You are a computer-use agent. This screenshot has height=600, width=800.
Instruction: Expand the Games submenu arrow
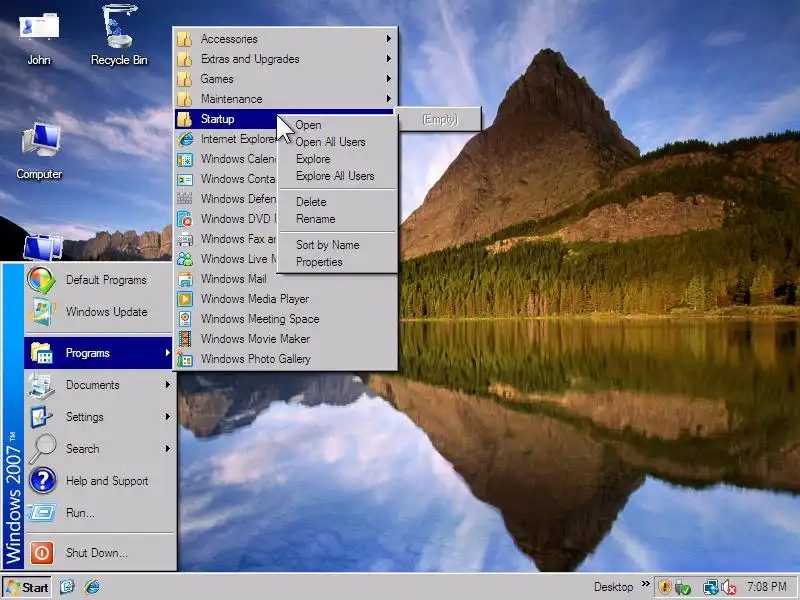tap(389, 79)
